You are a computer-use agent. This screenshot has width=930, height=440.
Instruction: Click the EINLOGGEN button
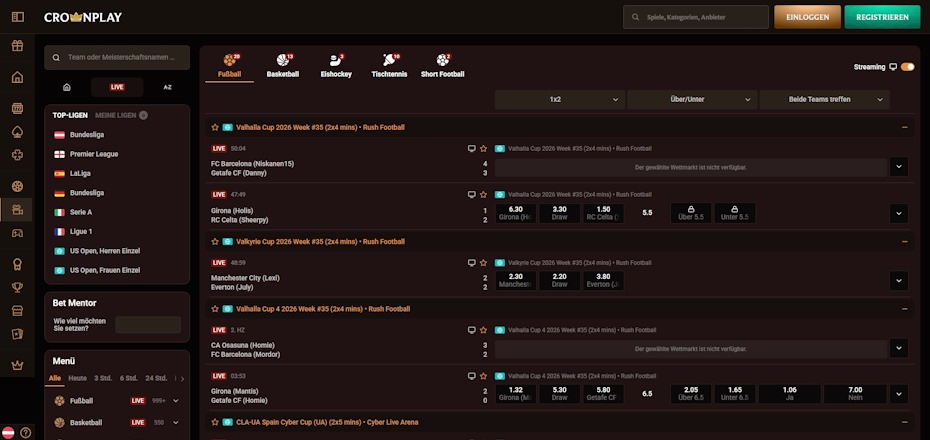pyautogui.click(x=807, y=17)
